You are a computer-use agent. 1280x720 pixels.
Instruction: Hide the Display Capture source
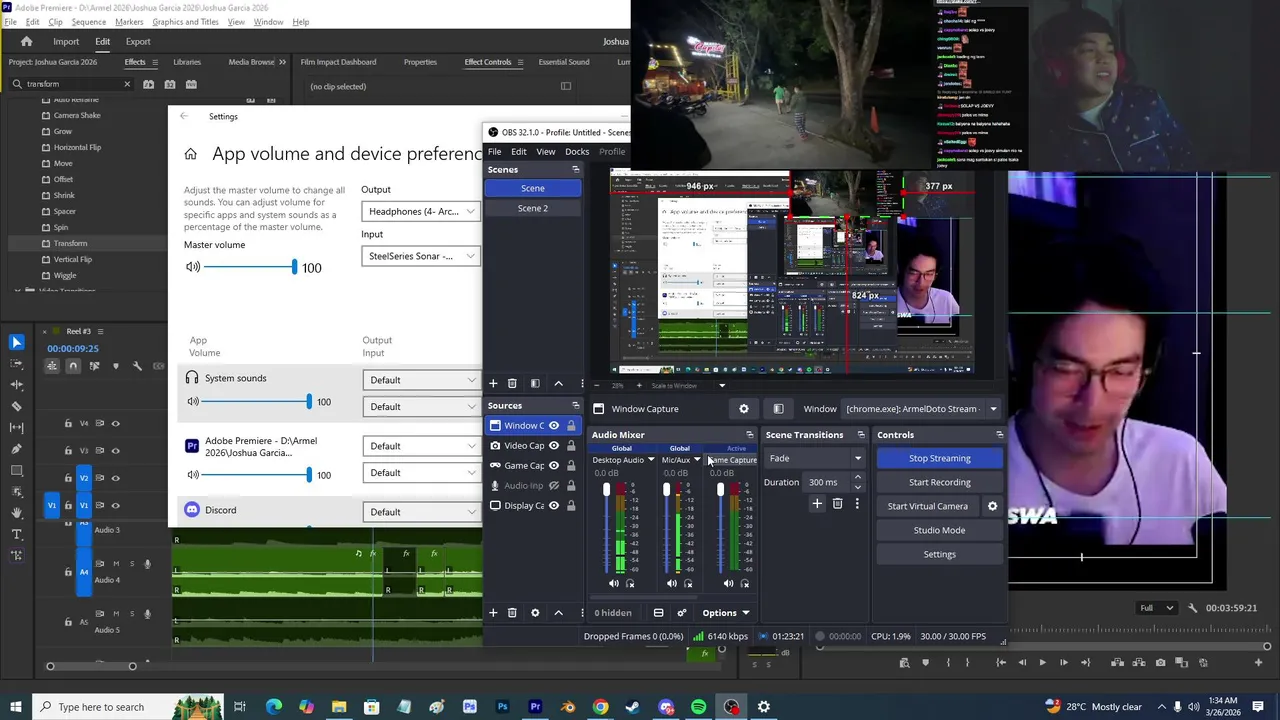click(554, 506)
